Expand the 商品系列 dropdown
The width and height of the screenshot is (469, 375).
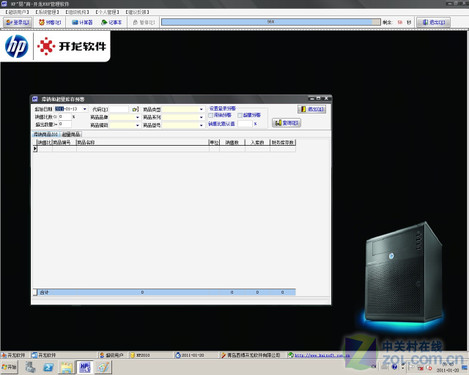201,117
